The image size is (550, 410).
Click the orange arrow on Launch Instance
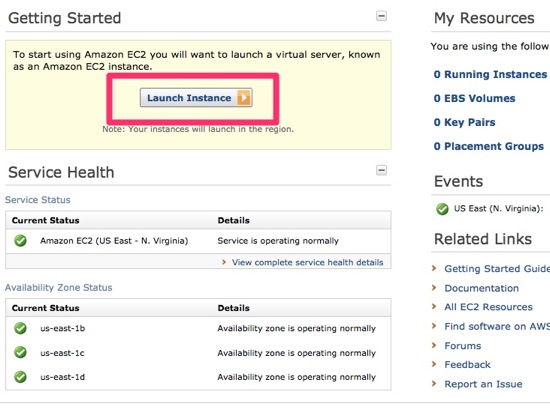click(244, 98)
